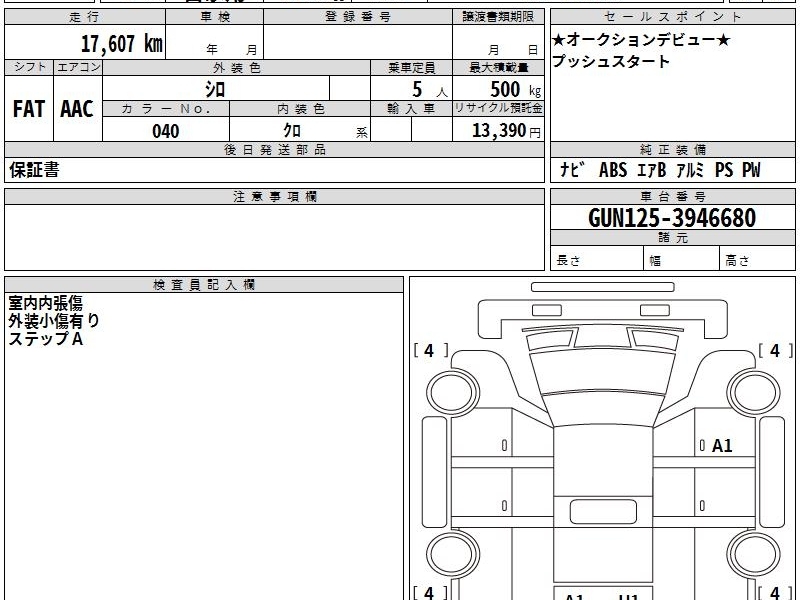Select chassis number GUN125-3946680
Image resolution: width=800 pixels, height=600 pixels.
pos(672,218)
